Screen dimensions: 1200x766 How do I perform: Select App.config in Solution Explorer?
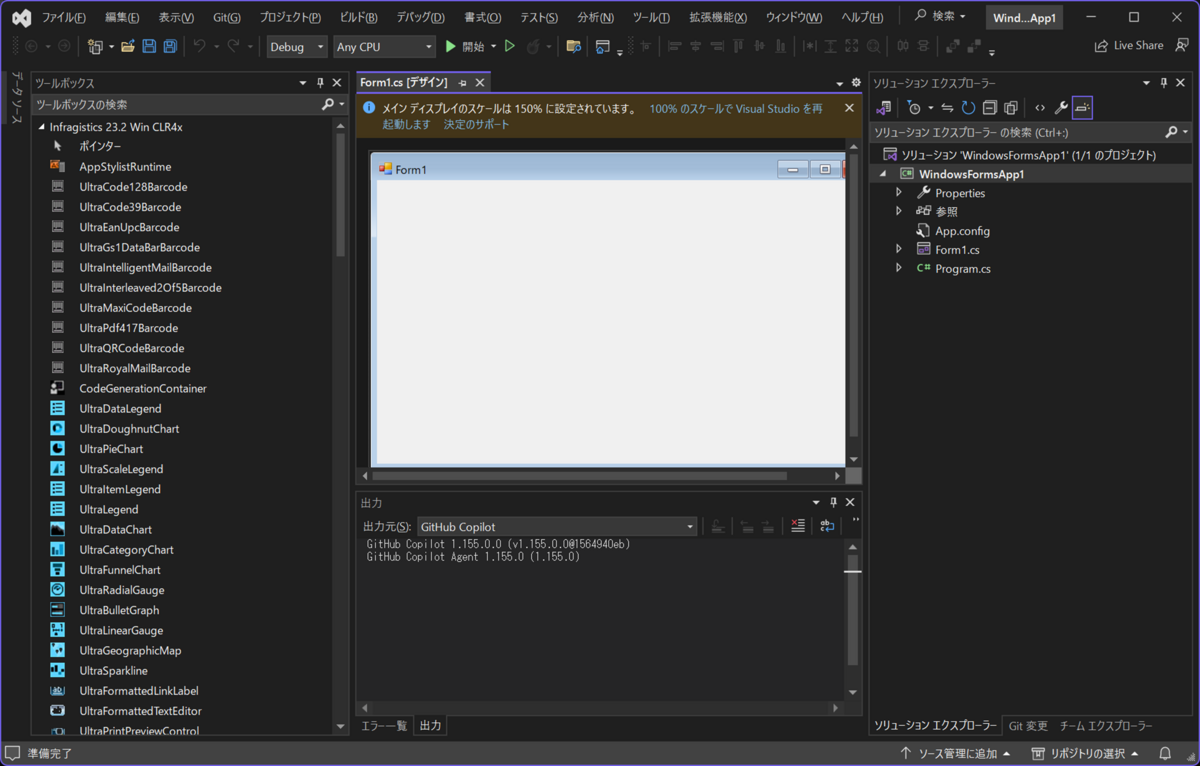point(962,230)
